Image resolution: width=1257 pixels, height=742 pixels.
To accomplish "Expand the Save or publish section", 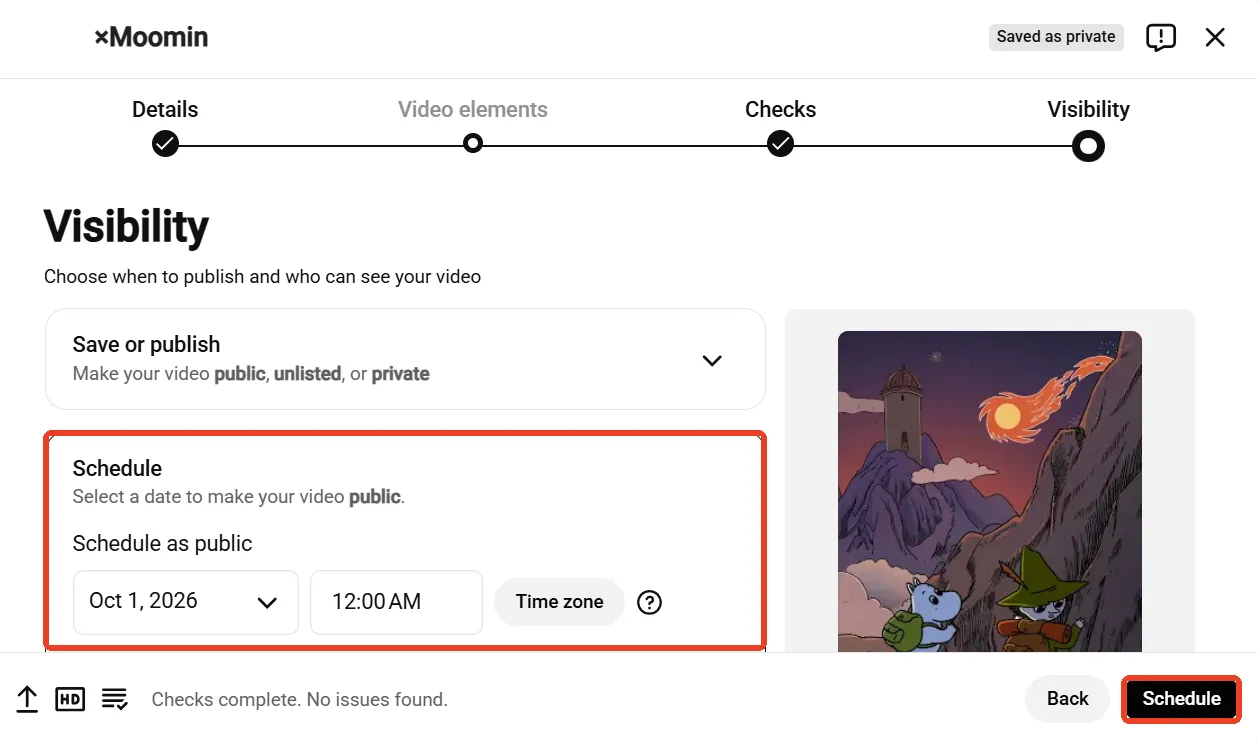I will [x=405, y=359].
